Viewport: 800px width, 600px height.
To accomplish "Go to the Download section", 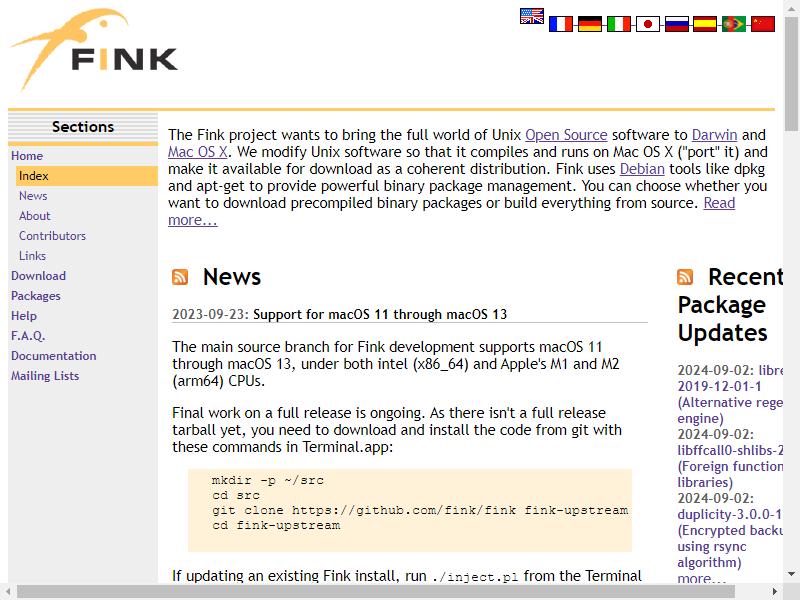I will click(x=39, y=276).
